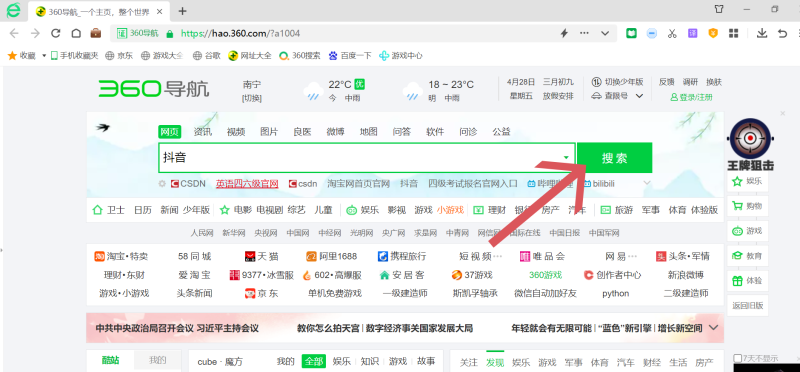Click the brown briefcase icon in the toolbar
The image size is (800, 372).
point(95,34)
